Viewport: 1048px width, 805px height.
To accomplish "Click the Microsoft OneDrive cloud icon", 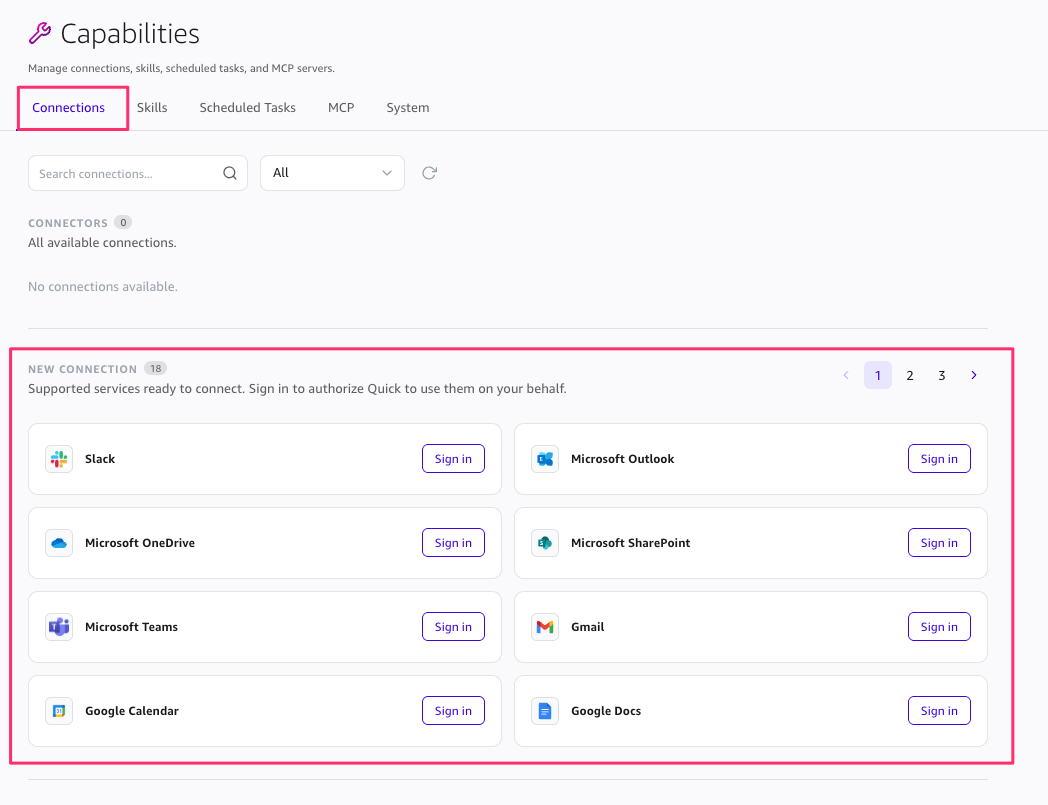I will click(59, 543).
